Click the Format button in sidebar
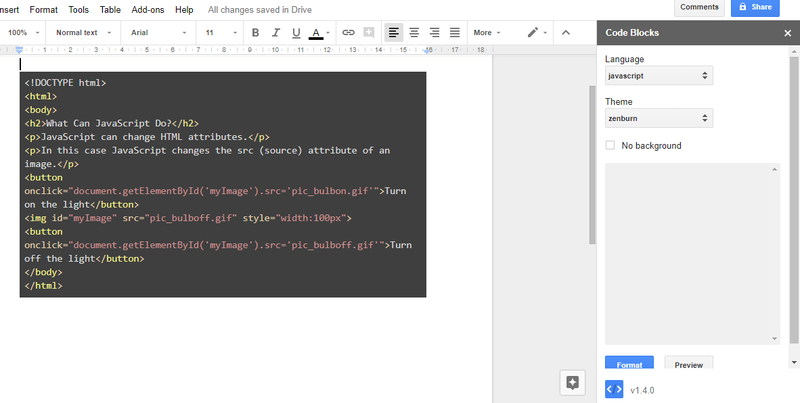This screenshot has height=403, width=800. click(629, 364)
